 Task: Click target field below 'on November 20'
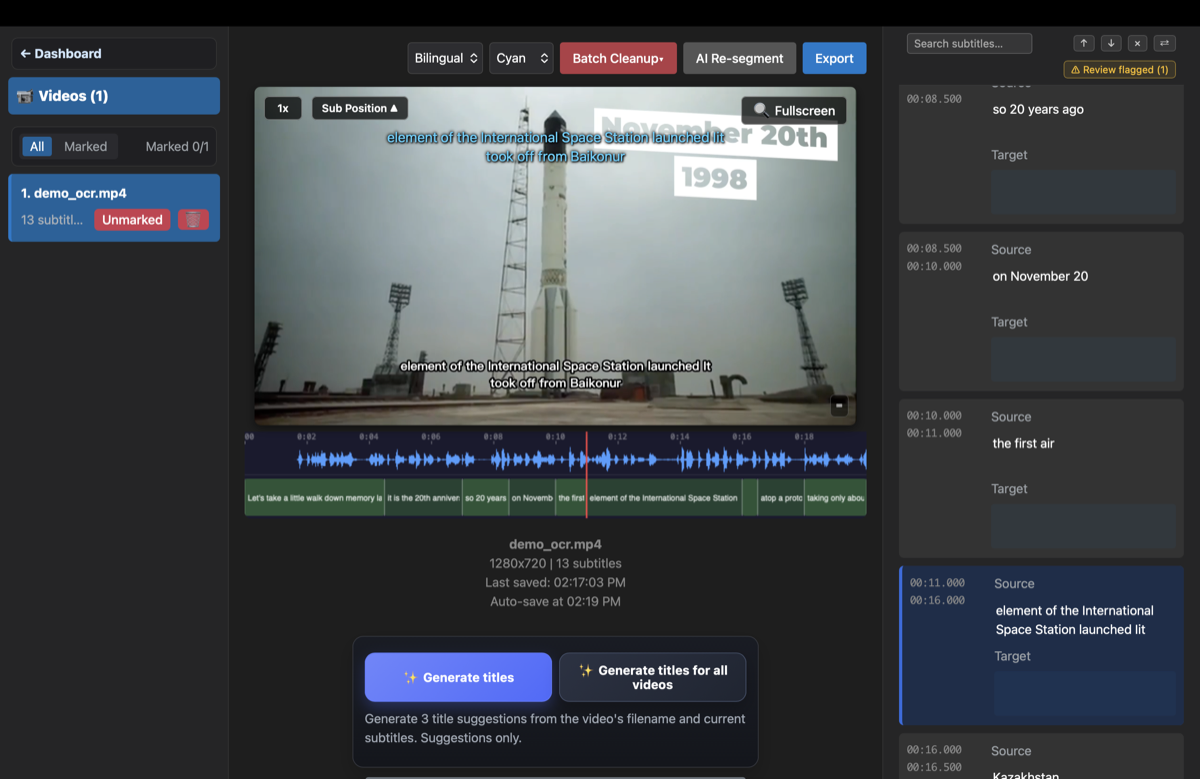(x=1084, y=358)
